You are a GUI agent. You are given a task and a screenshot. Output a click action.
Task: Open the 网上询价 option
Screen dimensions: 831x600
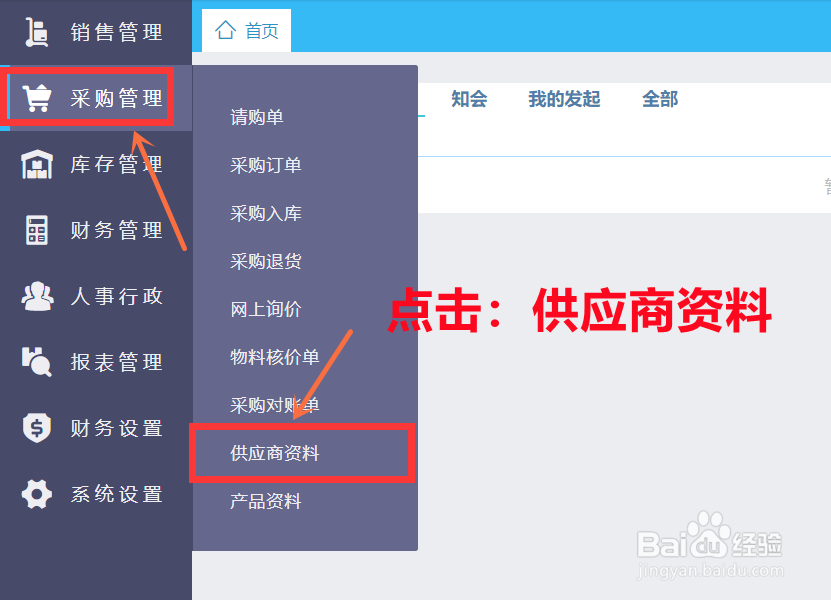pos(261,309)
